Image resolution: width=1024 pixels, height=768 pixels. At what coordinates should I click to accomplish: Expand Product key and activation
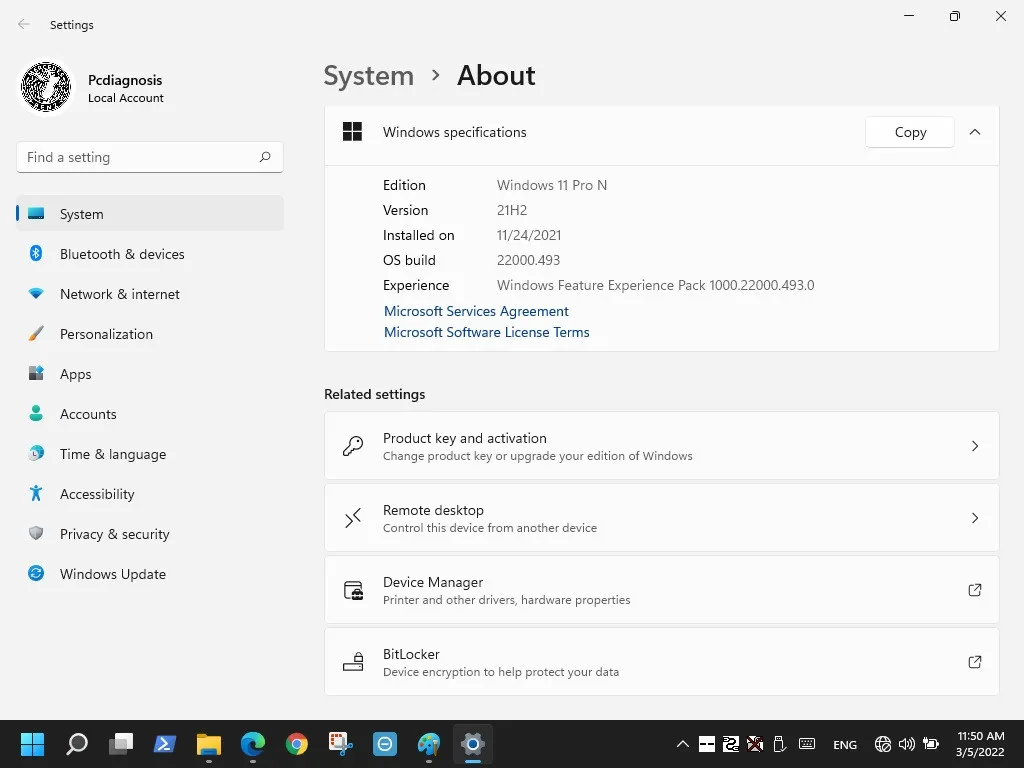click(661, 446)
